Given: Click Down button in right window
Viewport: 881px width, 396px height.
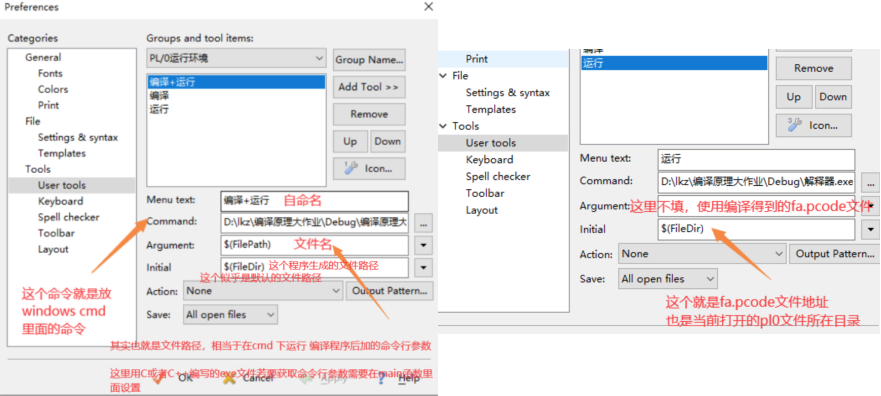Looking at the screenshot, I should tap(833, 97).
